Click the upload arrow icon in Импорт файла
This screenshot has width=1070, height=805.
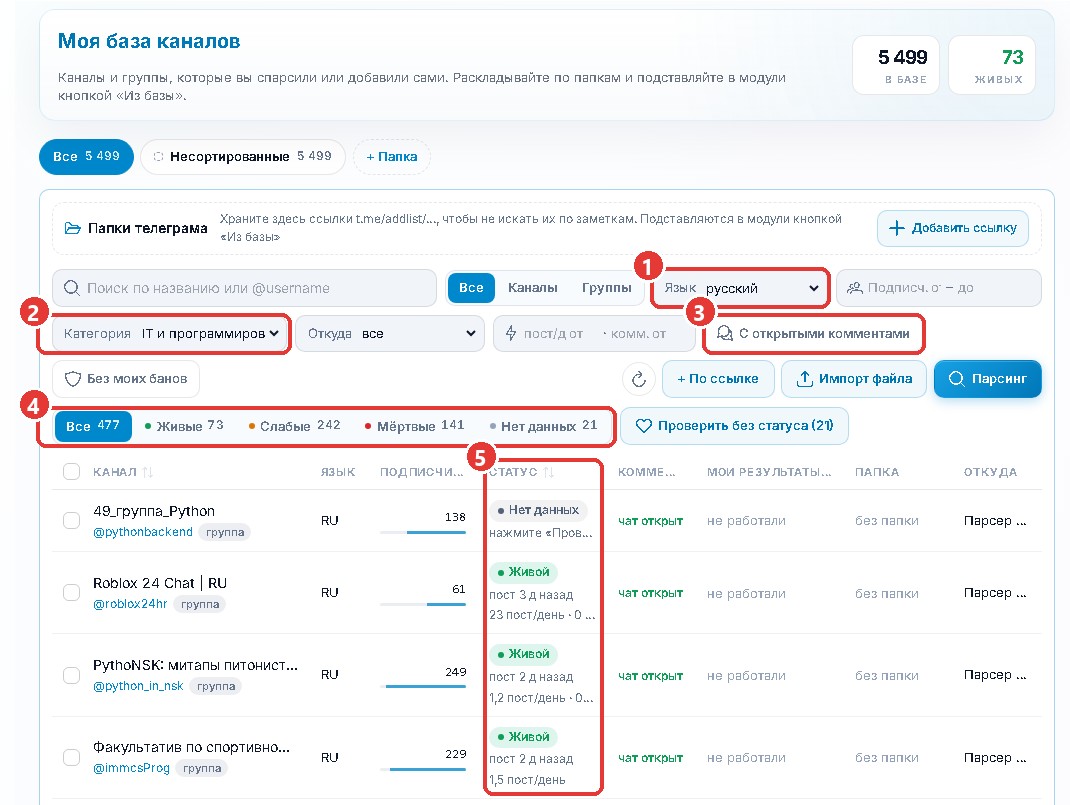point(805,379)
